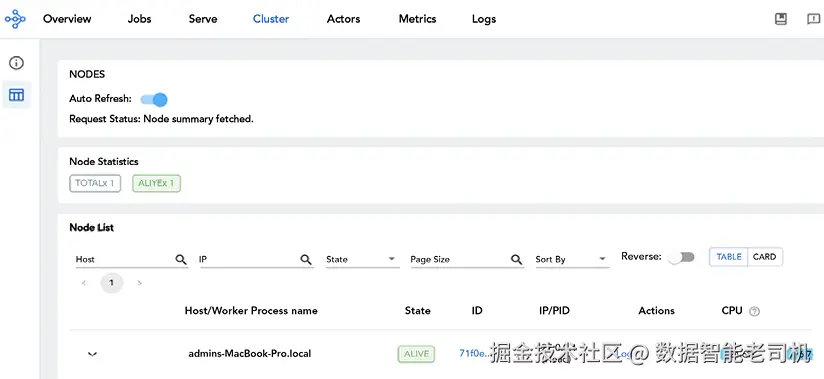Click the IP search magnifier icon

tap(306, 259)
